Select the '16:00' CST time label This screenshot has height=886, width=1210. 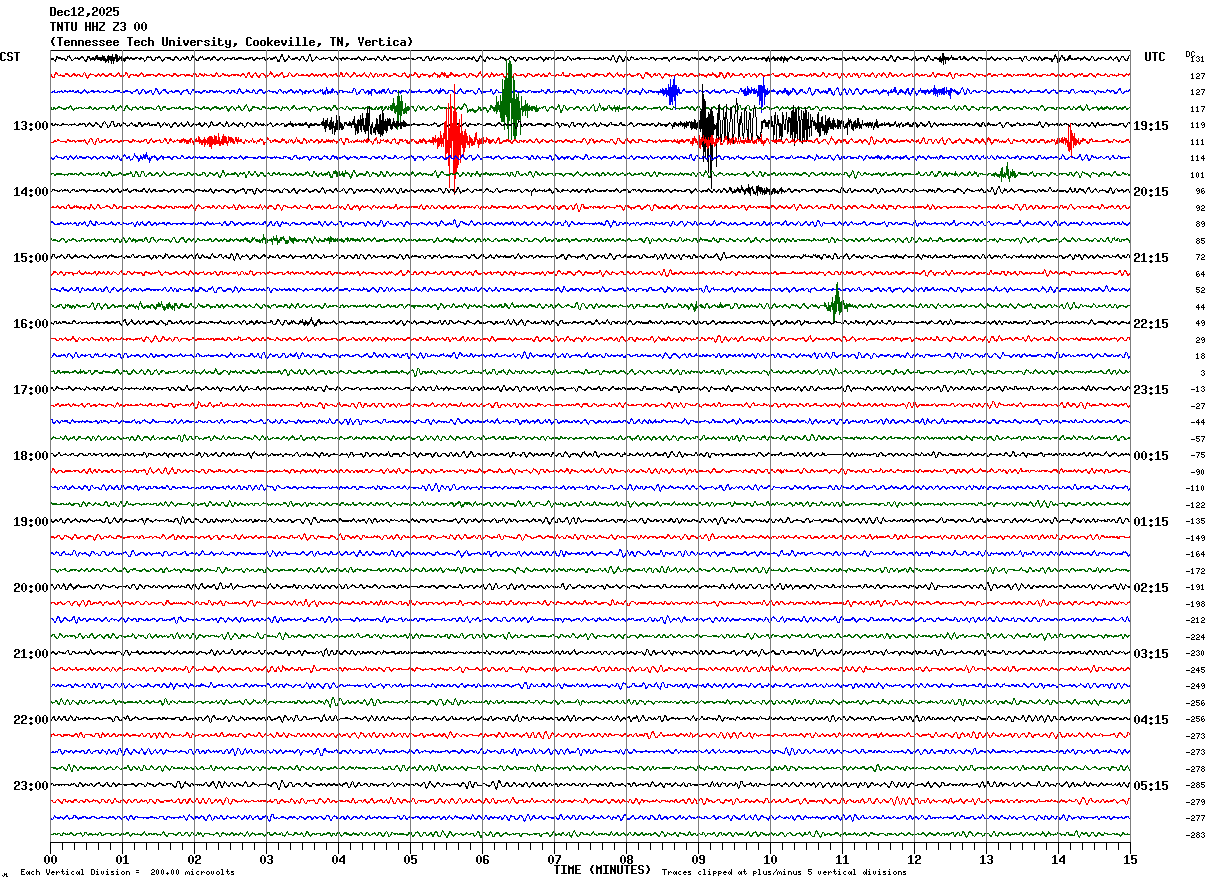tap(31, 324)
